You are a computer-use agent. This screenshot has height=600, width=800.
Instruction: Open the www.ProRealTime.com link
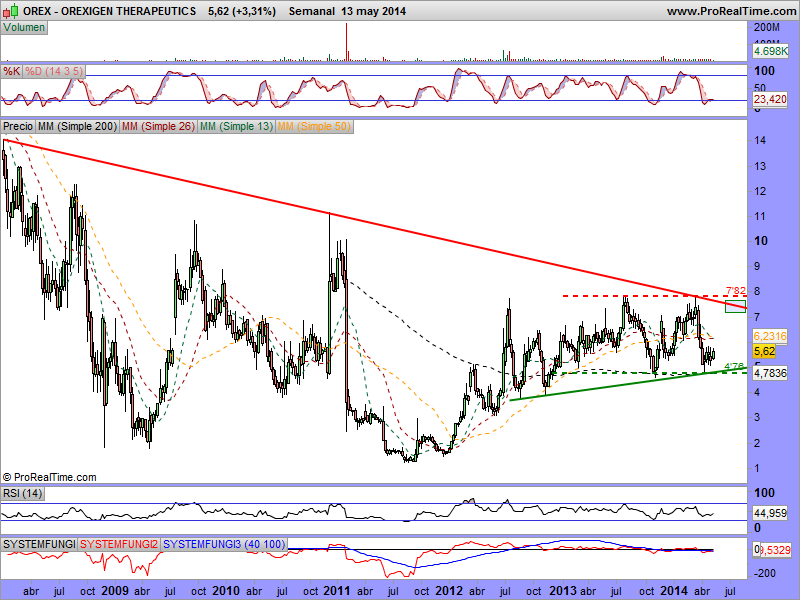732,11
